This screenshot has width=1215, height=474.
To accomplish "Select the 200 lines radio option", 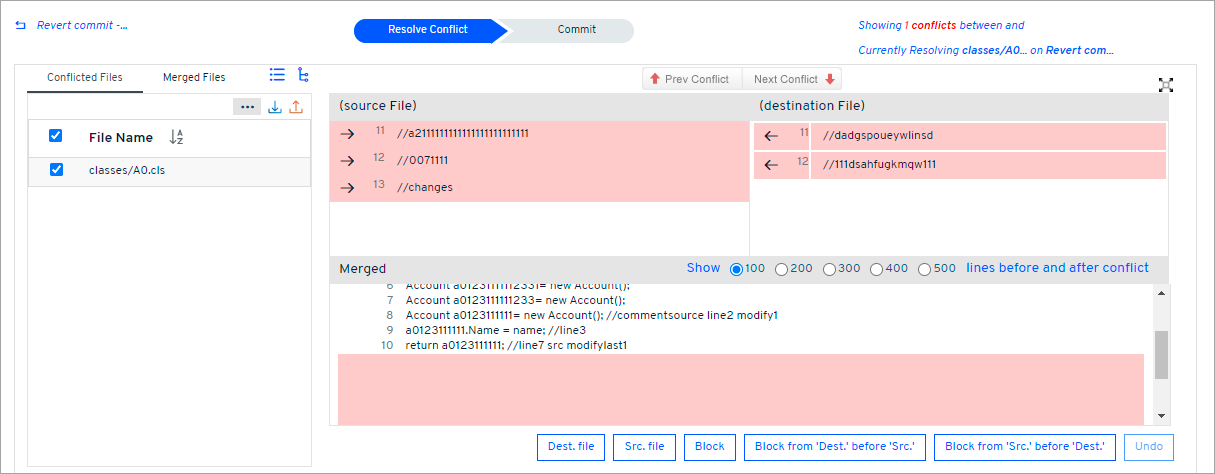I will pos(782,269).
